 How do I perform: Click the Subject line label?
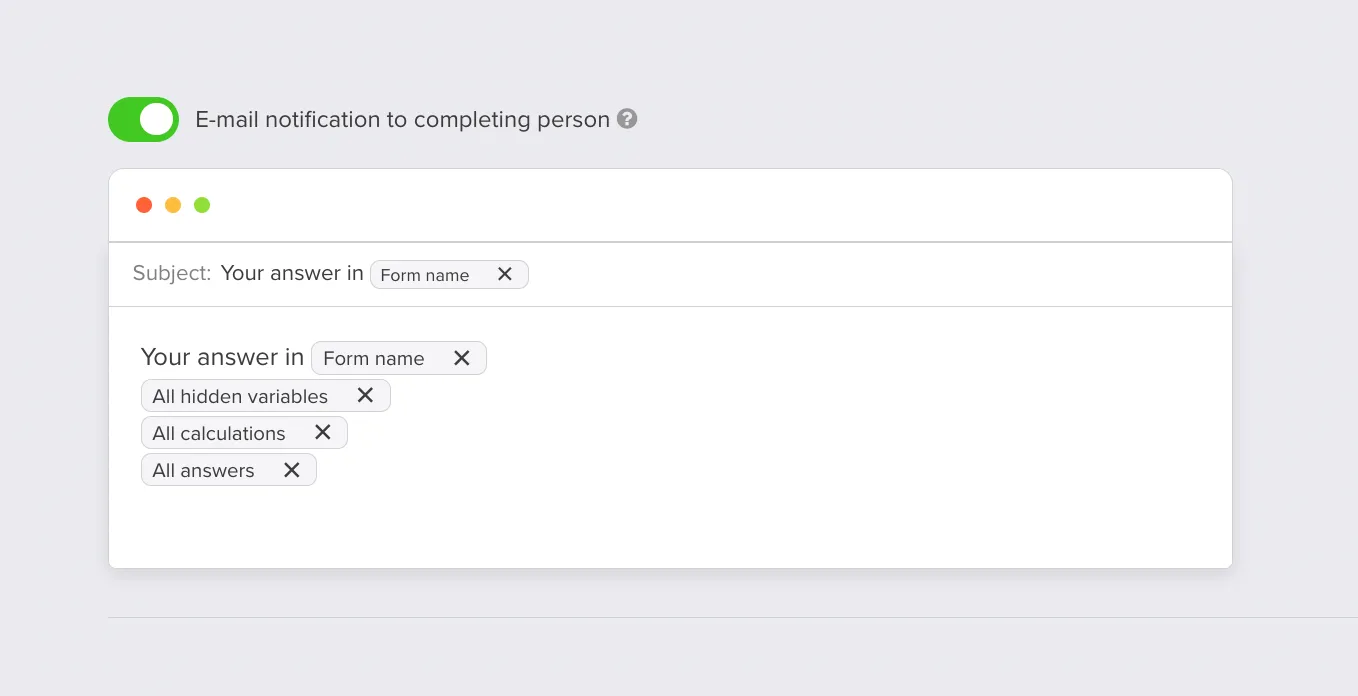171,273
